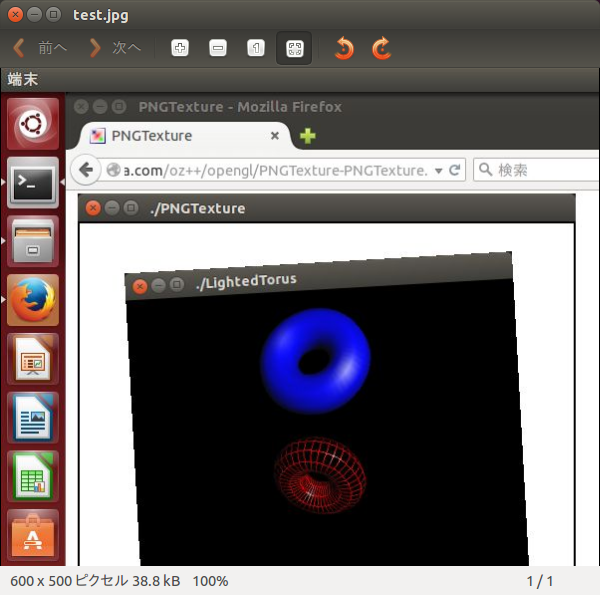Click the 検索 search field

tap(536, 170)
